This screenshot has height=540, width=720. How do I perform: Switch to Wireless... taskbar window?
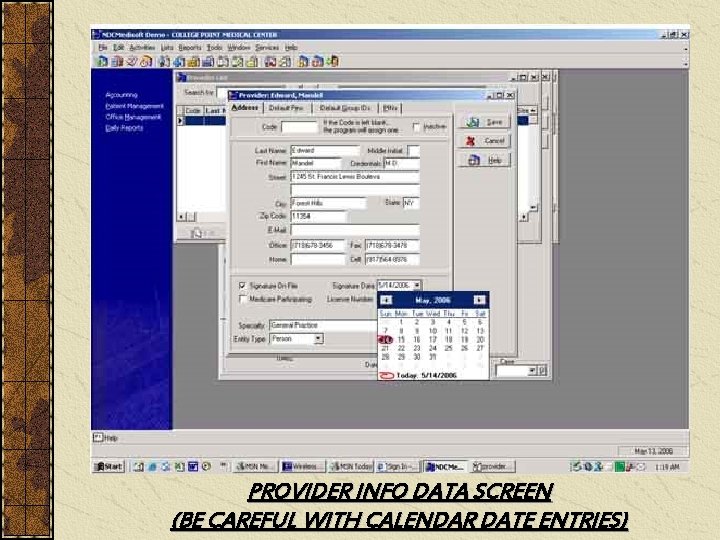[x=303, y=467]
